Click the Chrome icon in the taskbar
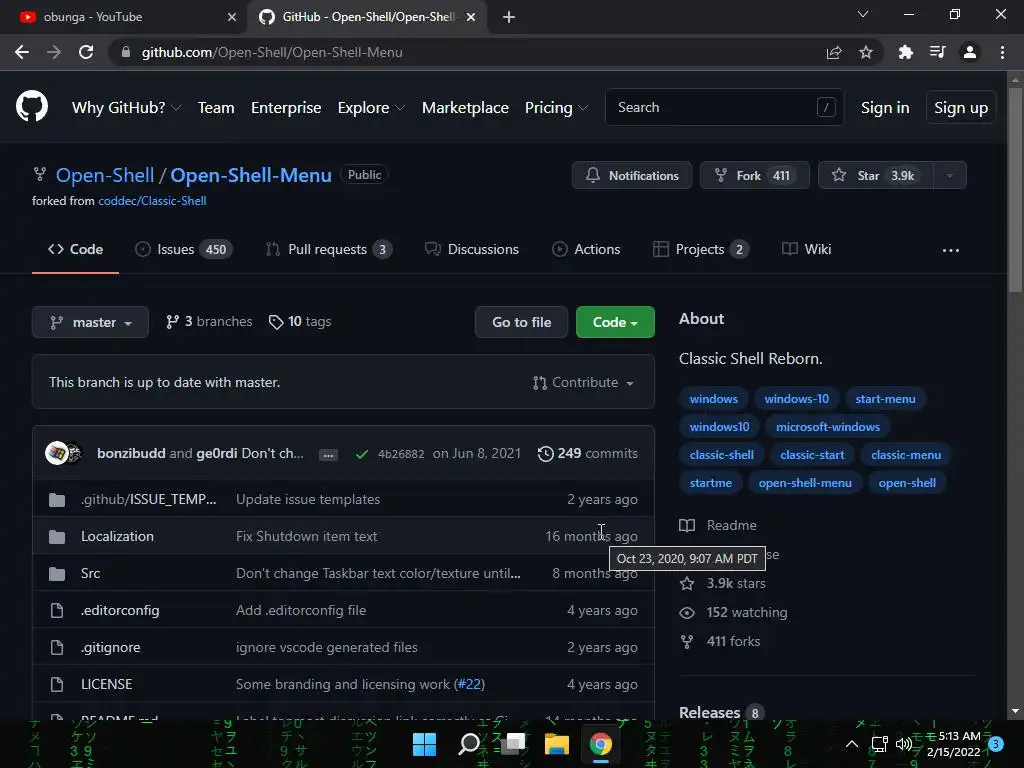 click(601, 744)
